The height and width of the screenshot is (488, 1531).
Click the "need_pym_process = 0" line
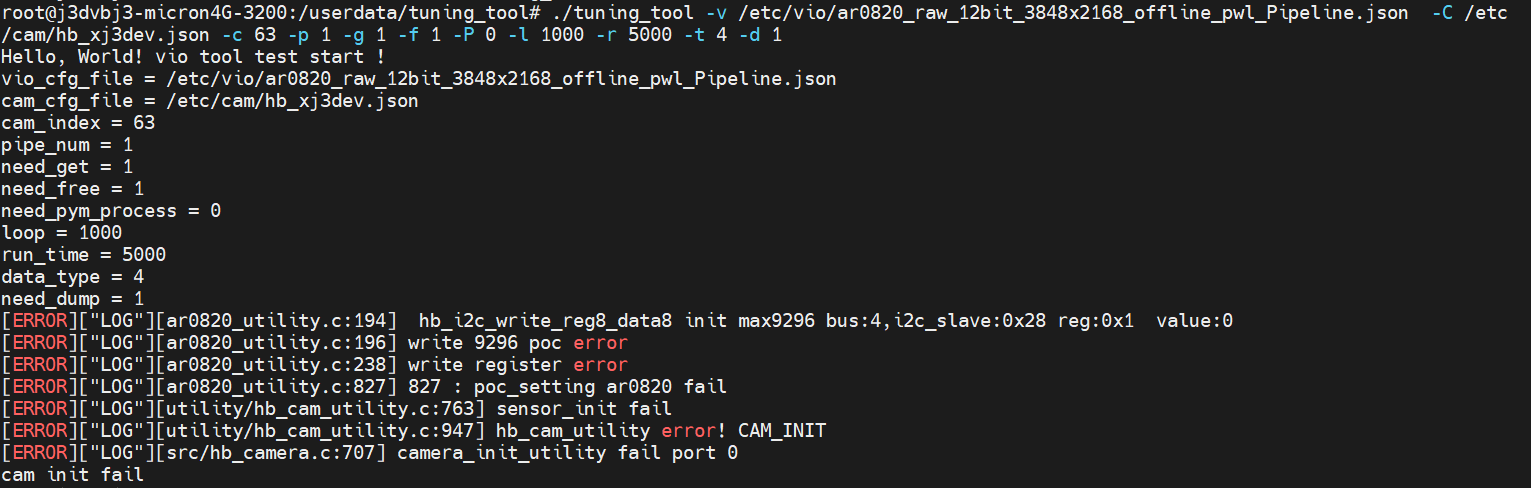pyautogui.click(x=111, y=211)
